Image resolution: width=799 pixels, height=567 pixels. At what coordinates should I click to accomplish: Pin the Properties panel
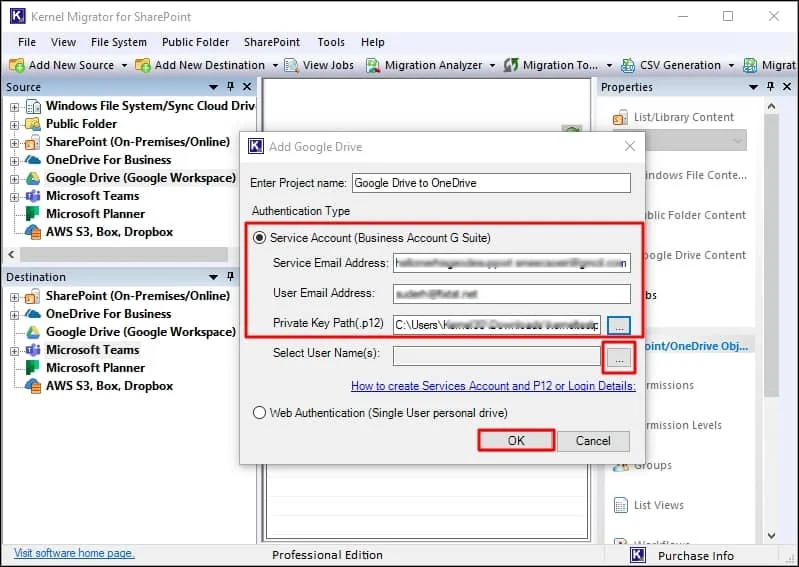pos(770,87)
